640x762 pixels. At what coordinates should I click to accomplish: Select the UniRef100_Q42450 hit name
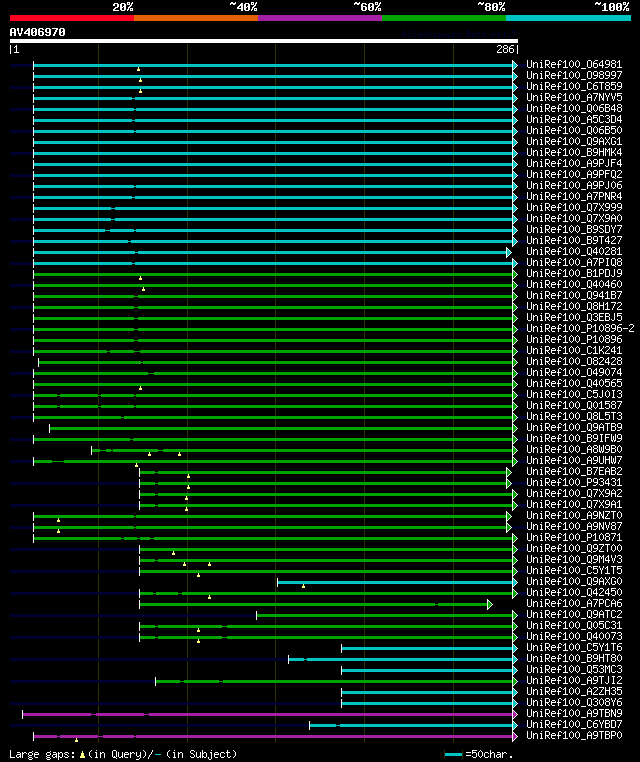(574, 592)
